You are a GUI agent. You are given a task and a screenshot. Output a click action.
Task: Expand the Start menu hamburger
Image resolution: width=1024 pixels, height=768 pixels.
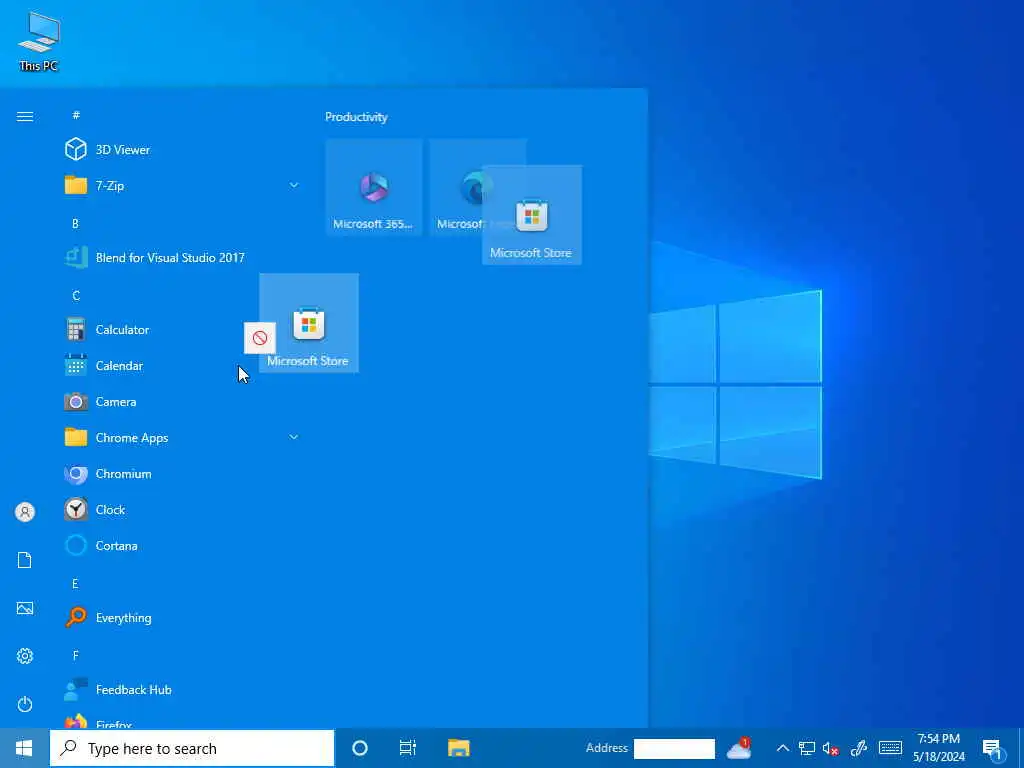25,116
